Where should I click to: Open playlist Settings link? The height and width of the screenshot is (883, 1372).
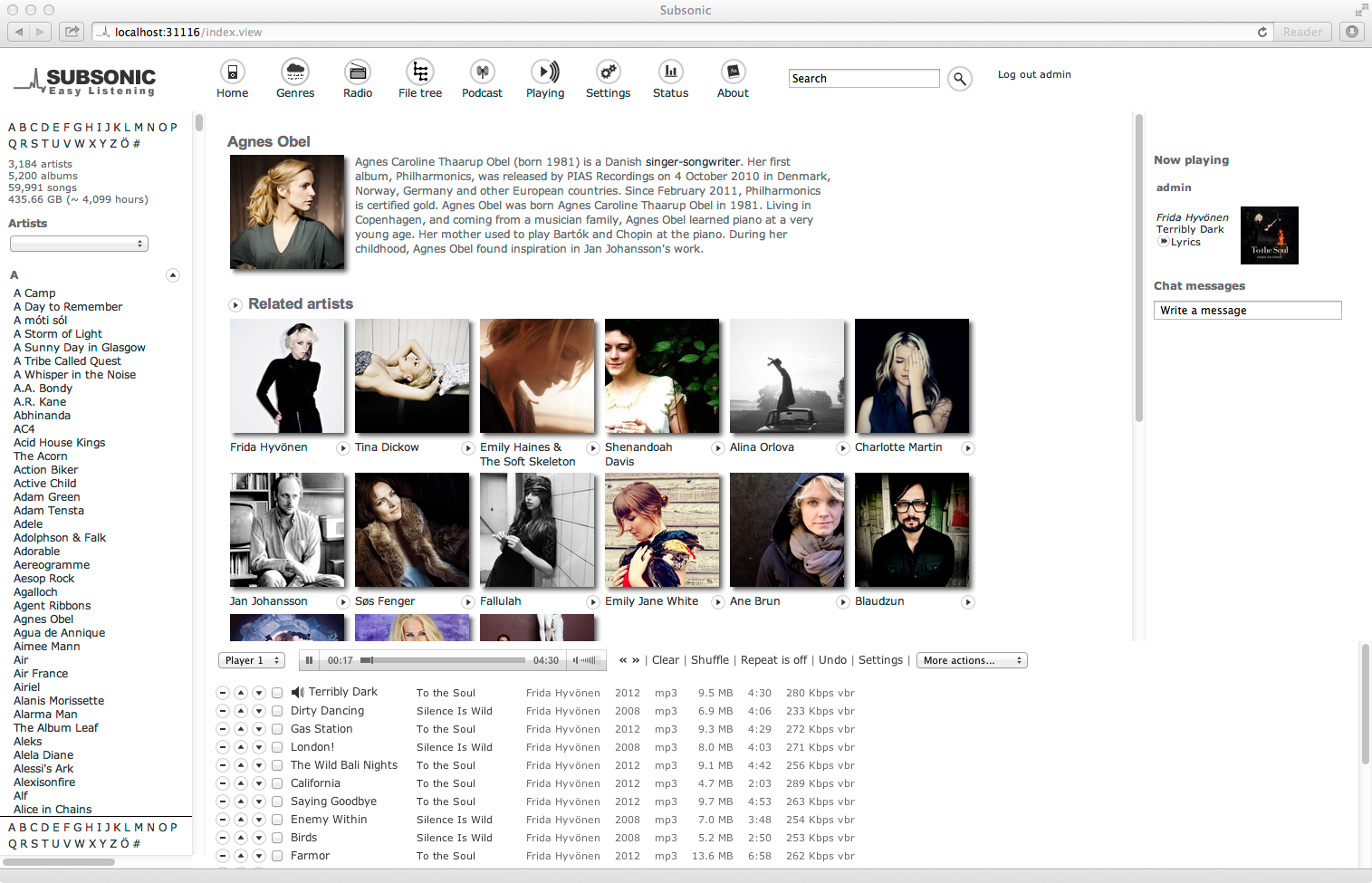click(881, 660)
